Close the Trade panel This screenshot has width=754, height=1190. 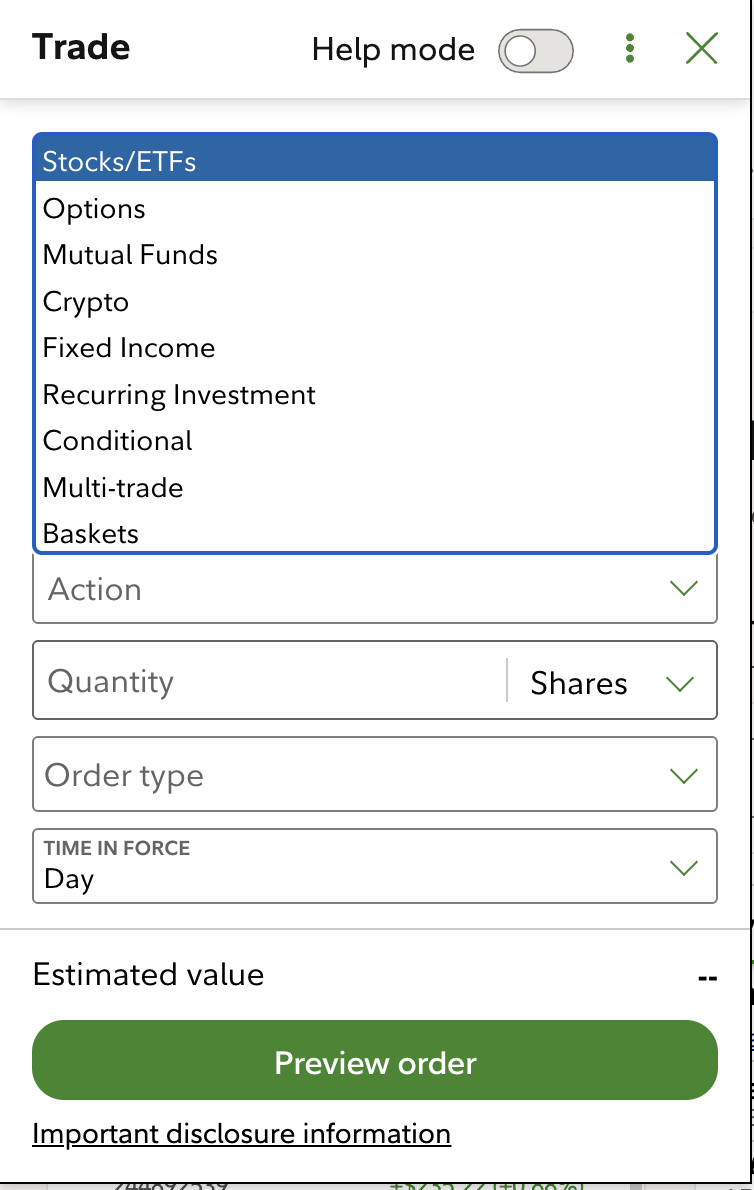[x=702, y=49]
